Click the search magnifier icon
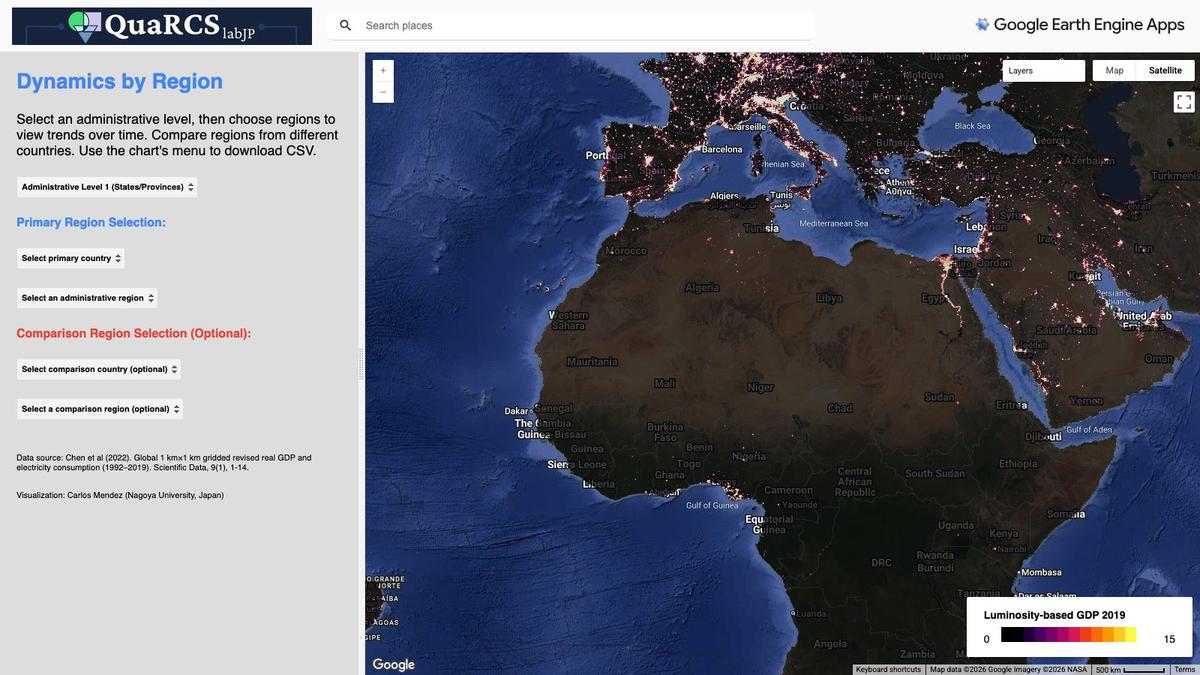1200x675 pixels. pos(345,25)
